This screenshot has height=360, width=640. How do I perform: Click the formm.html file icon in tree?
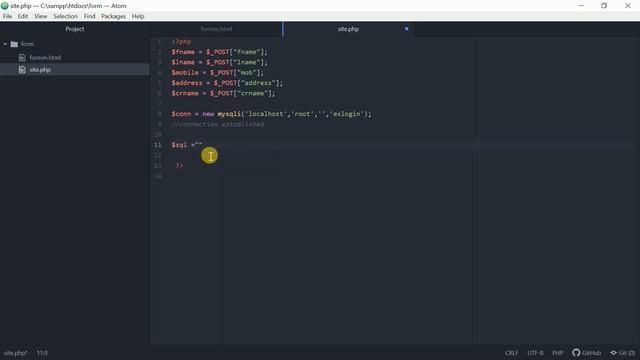coord(22,58)
